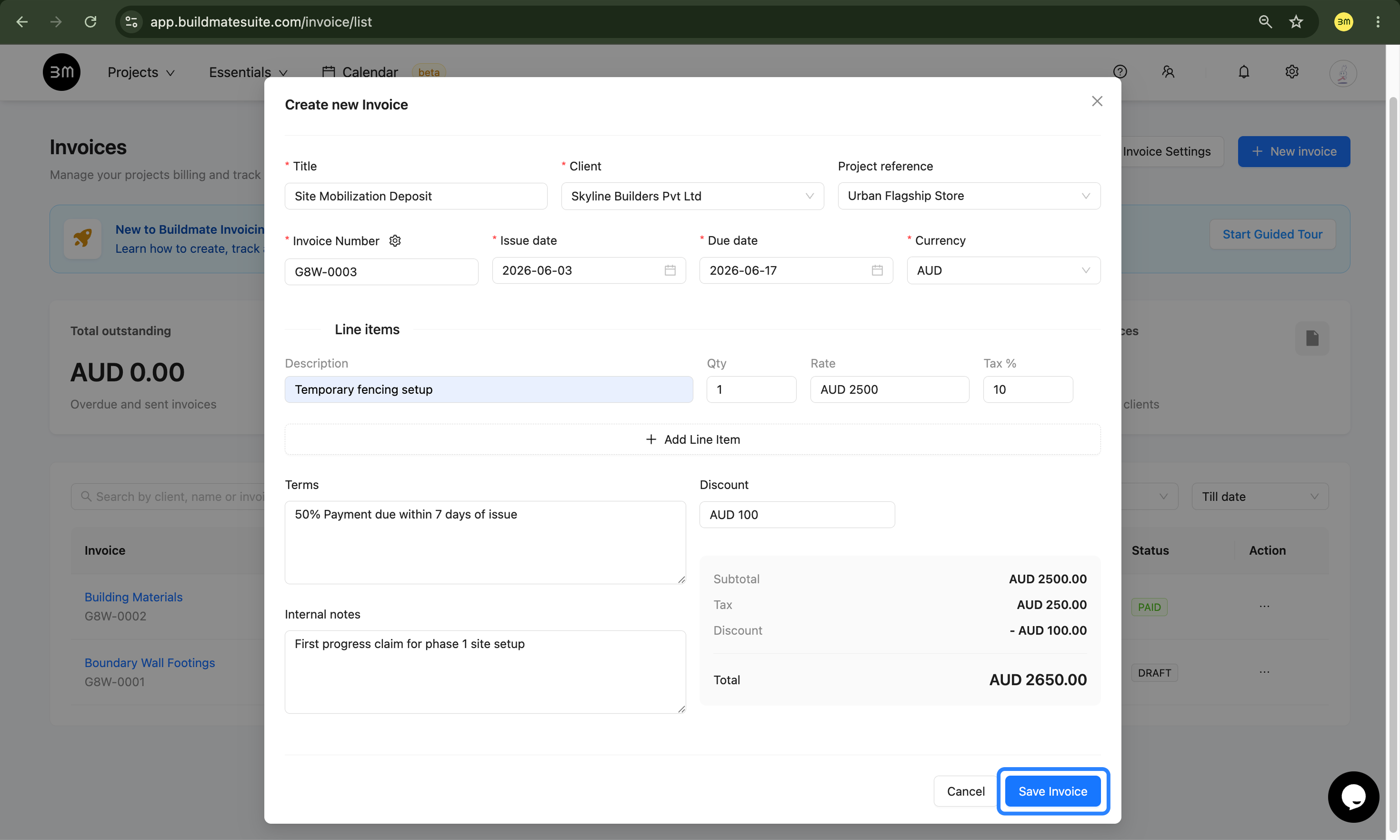This screenshot has height=840, width=1400.
Task: Click the beta tag next to Calendar
Action: [x=429, y=72]
